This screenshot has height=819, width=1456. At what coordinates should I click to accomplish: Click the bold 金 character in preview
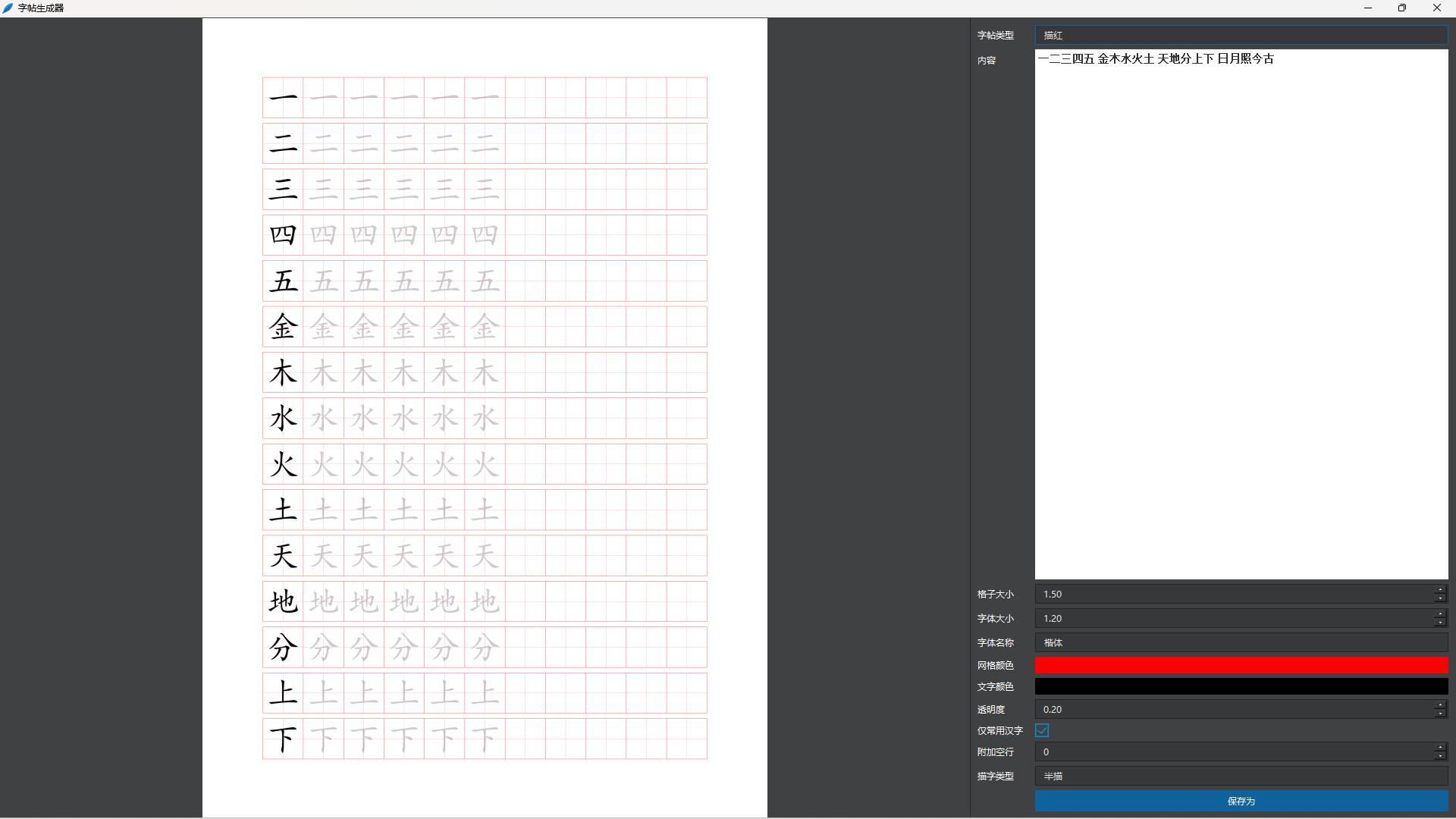(x=283, y=327)
